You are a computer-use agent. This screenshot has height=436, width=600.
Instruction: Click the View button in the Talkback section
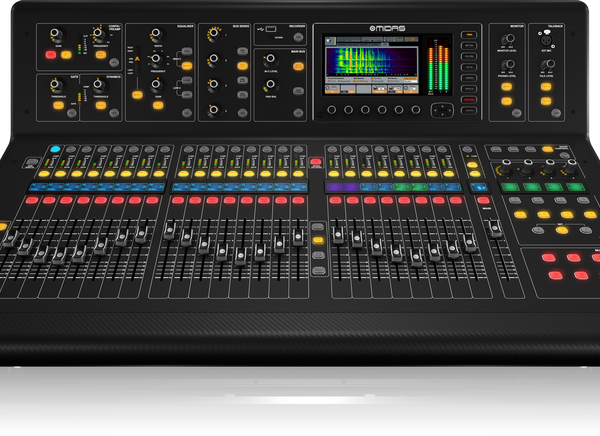tap(556, 113)
